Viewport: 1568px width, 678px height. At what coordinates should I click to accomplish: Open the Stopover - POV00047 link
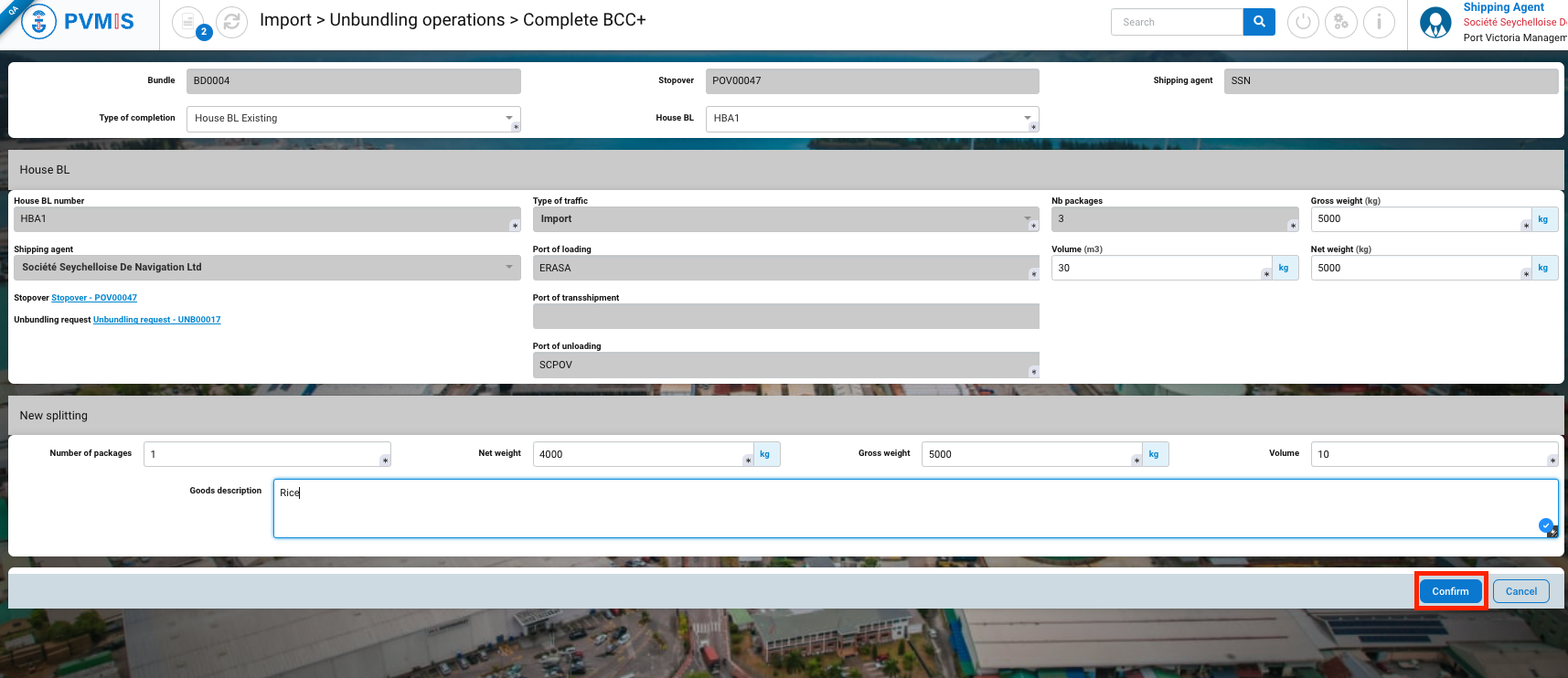(94, 298)
